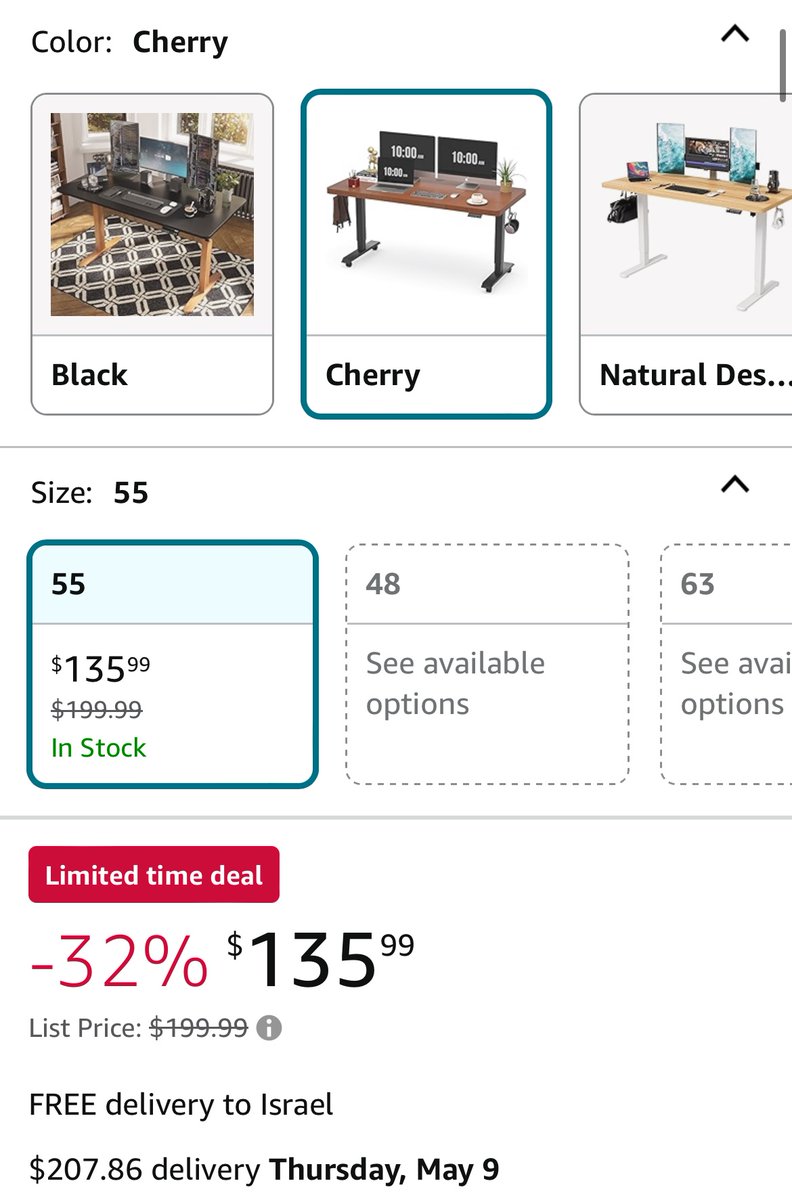Image resolution: width=792 pixels, height=1200 pixels.
Task: Select the Cherry color option
Action: pyautogui.click(x=426, y=254)
